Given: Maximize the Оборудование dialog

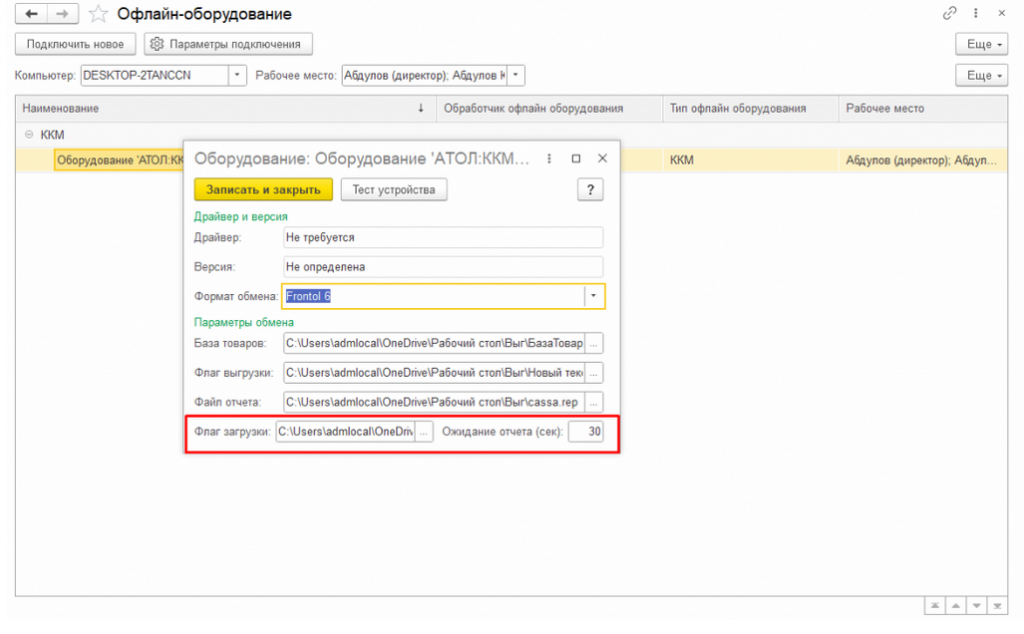Looking at the screenshot, I should pyautogui.click(x=576, y=159).
